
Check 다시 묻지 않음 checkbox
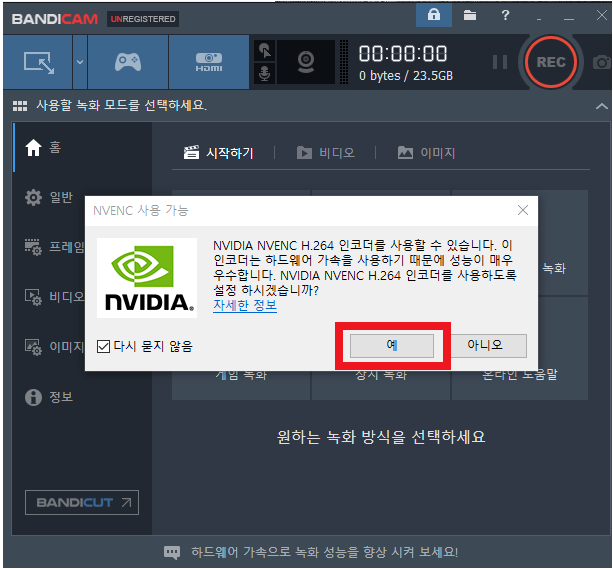[x=103, y=346]
